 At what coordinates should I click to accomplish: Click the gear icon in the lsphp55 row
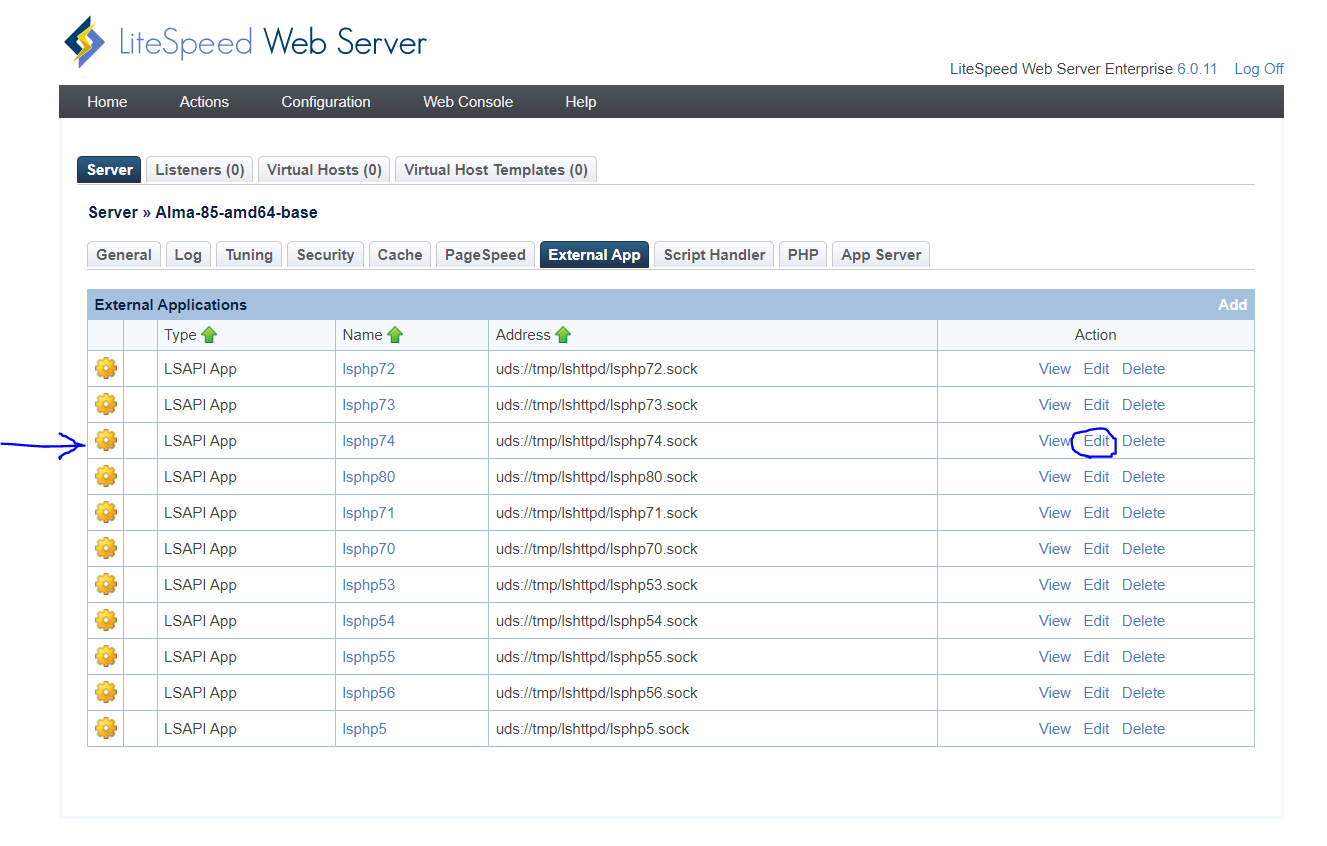(106, 657)
